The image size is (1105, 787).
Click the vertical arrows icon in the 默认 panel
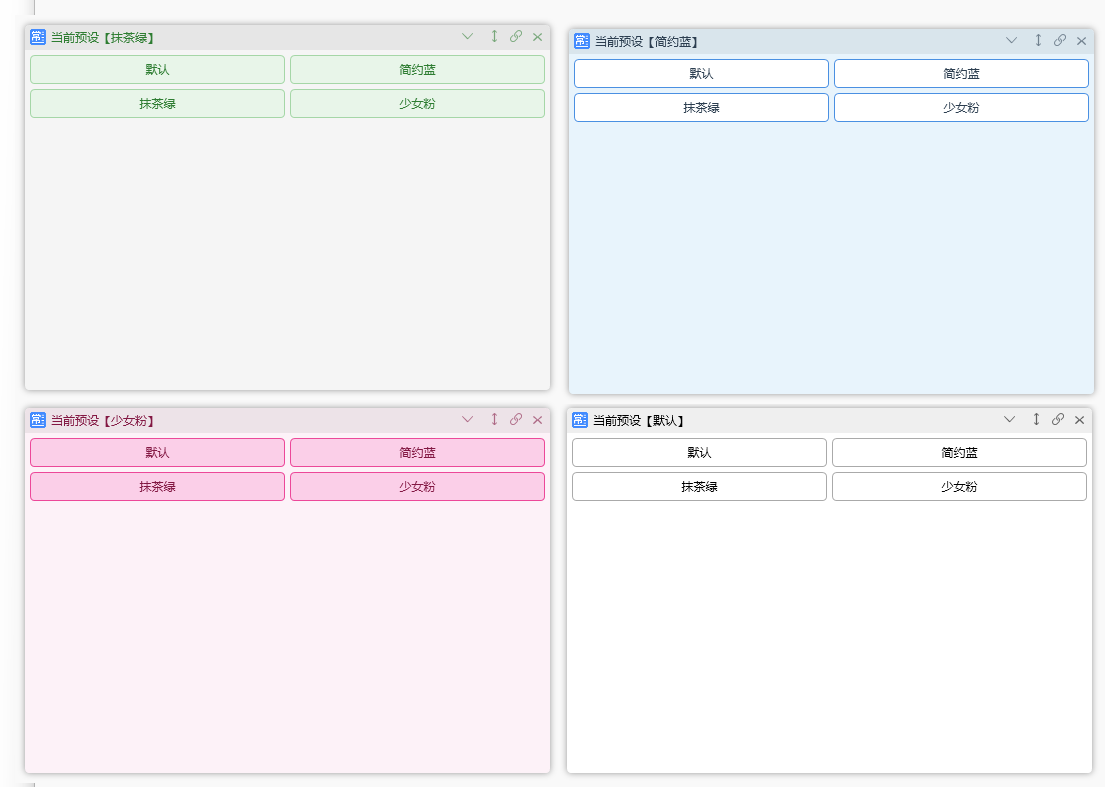point(1036,420)
